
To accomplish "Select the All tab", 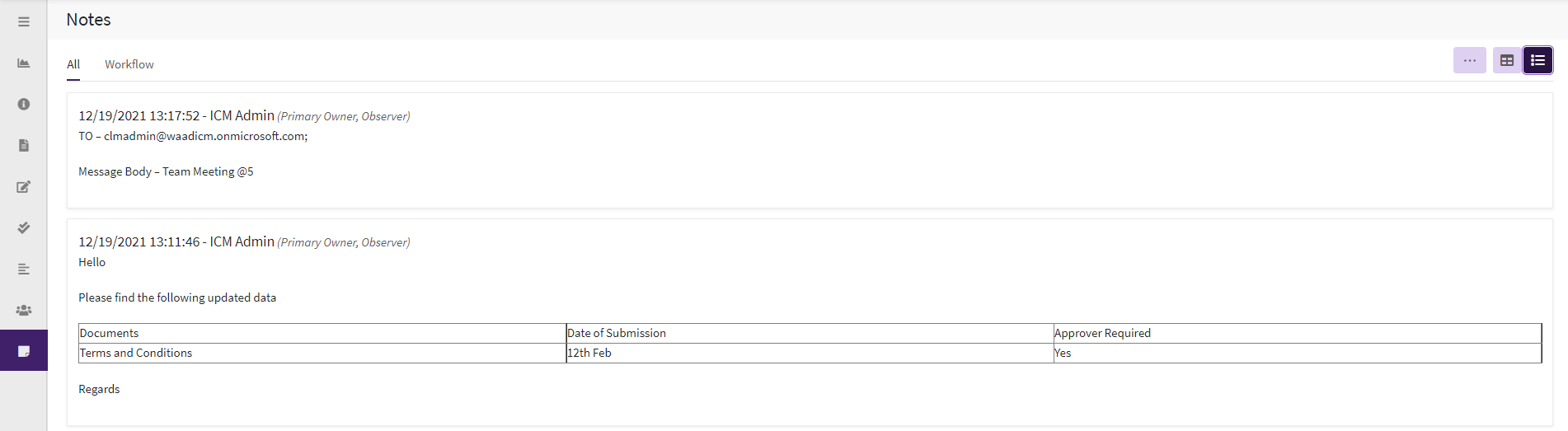I will 73,64.
